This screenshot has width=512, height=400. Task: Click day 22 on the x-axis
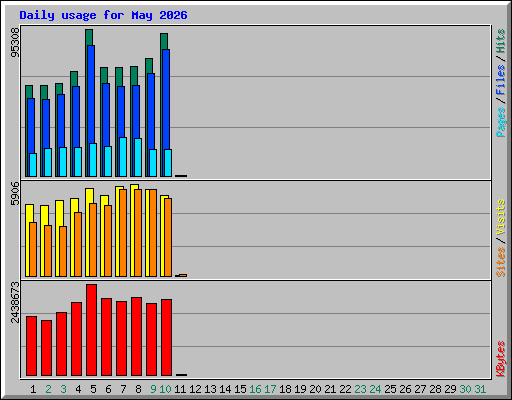coord(345,389)
